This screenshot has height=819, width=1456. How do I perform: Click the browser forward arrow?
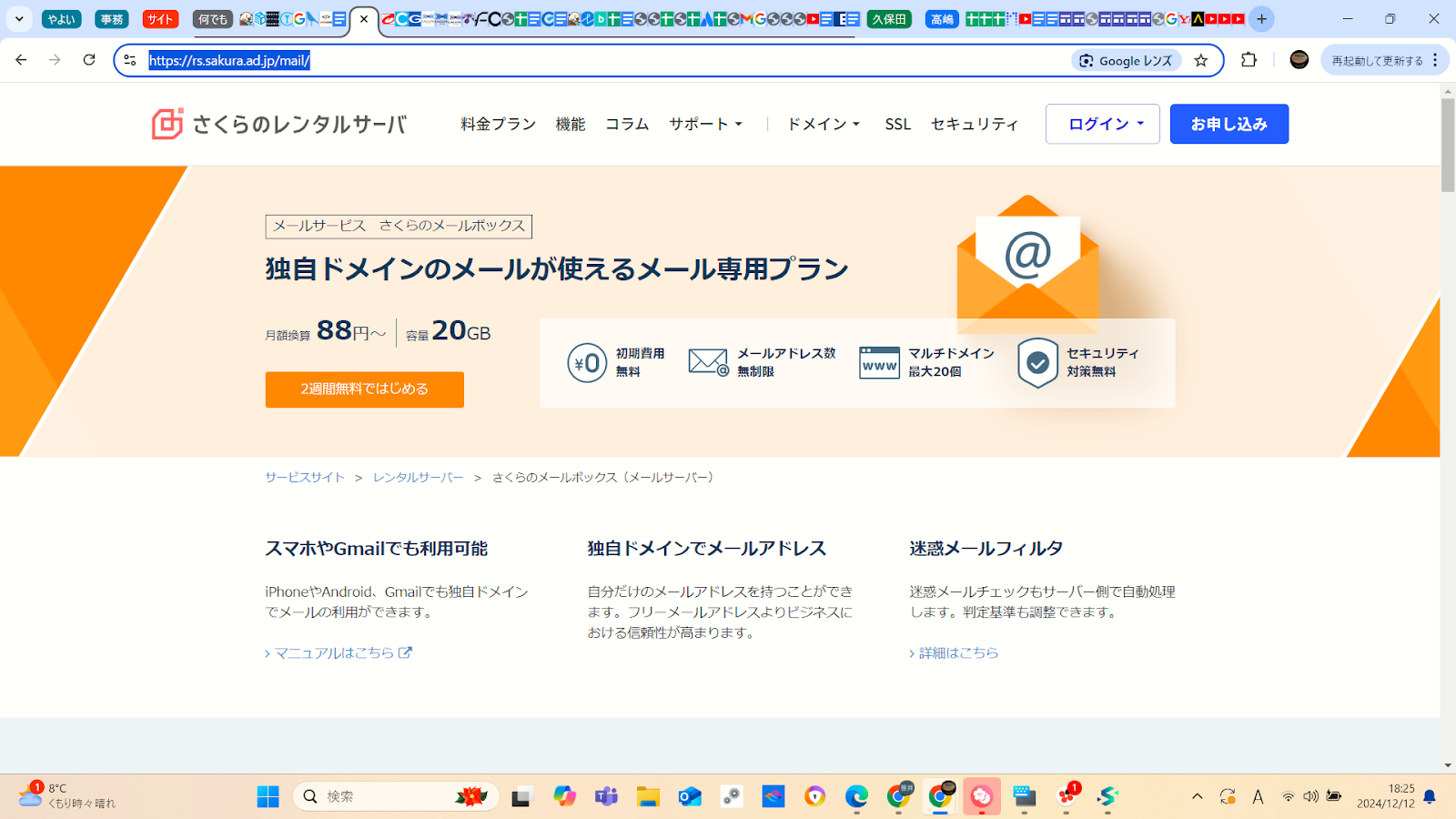click(55, 60)
